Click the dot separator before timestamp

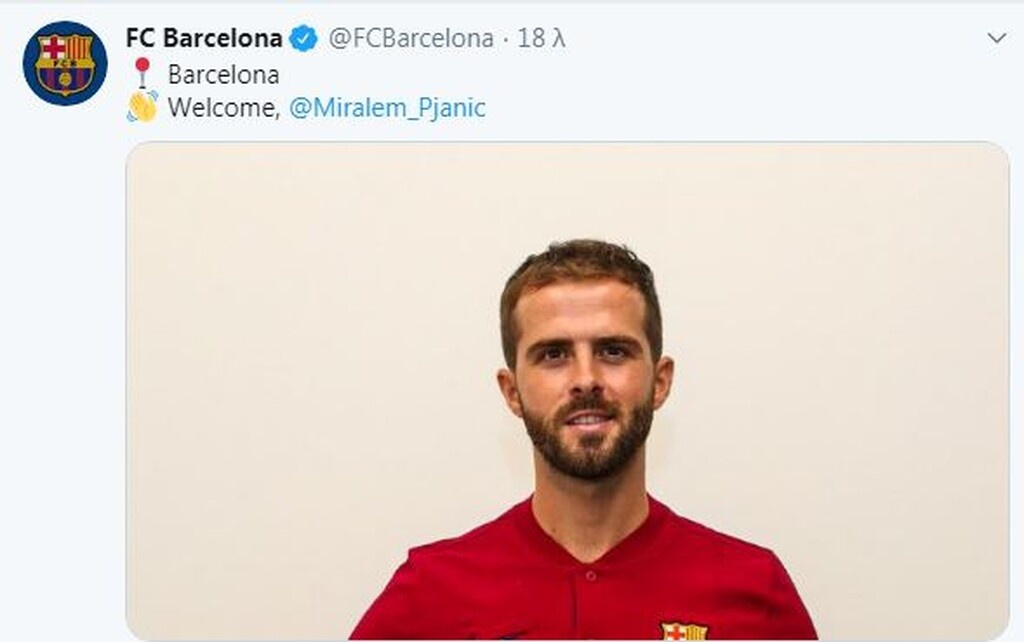pyautogui.click(x=505, y=40)
